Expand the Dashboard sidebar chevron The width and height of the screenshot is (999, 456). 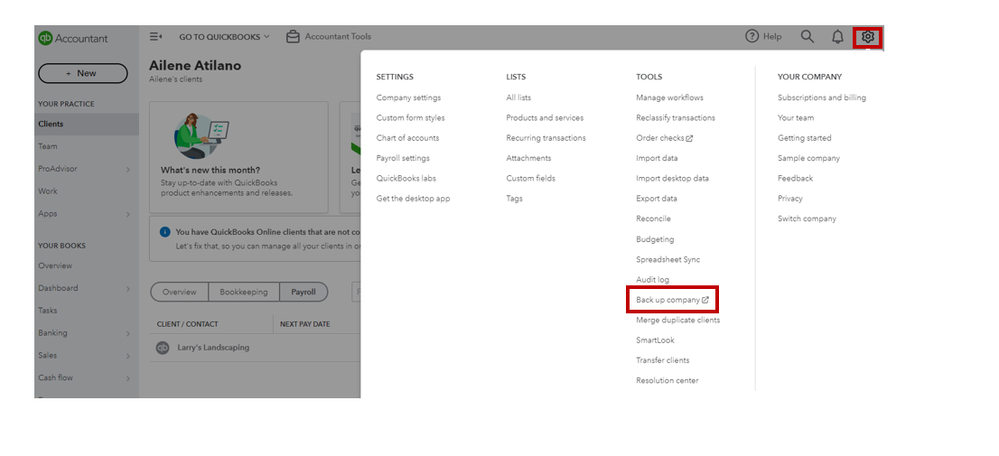pos(128,289)
